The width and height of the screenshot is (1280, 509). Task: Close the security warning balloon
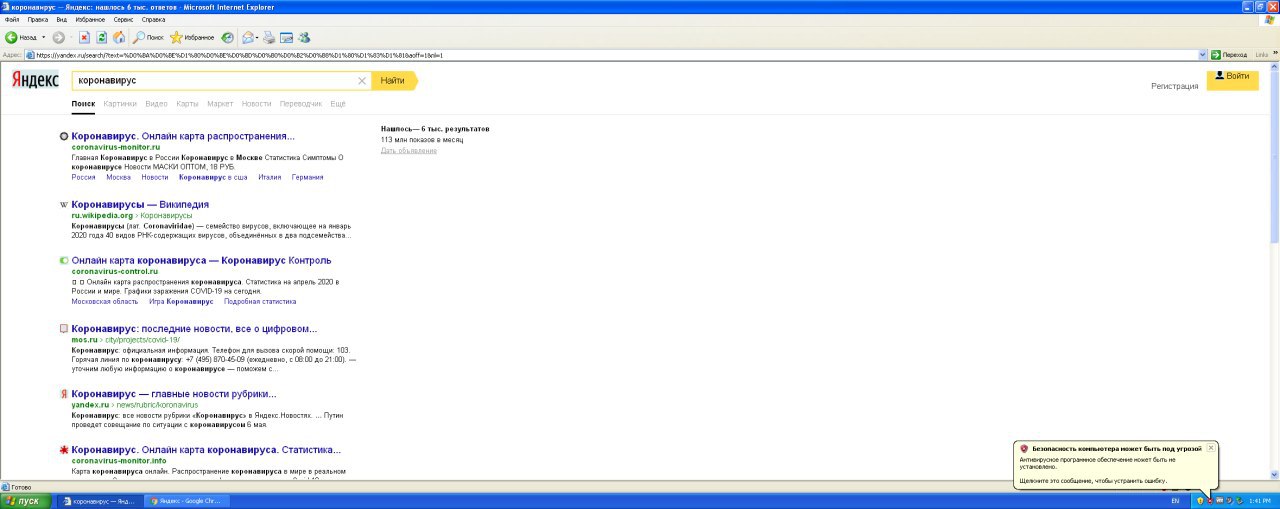[1211, 448]
